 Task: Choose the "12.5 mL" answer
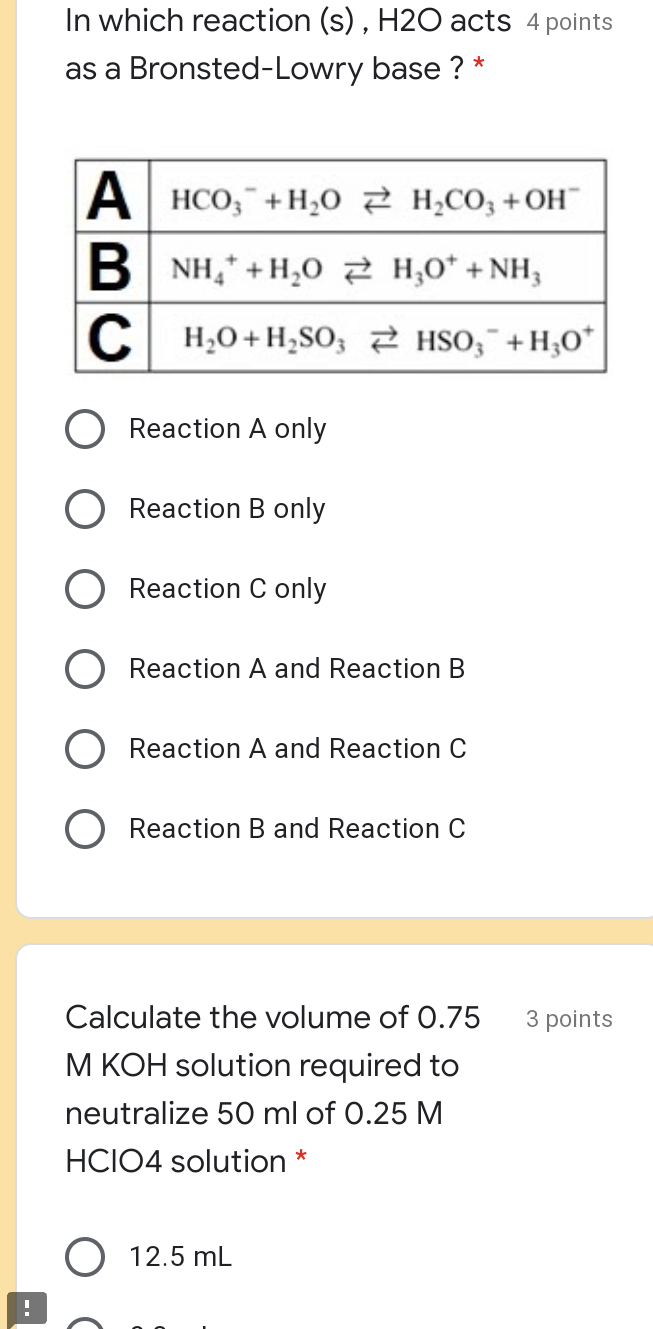point(85,1257)
